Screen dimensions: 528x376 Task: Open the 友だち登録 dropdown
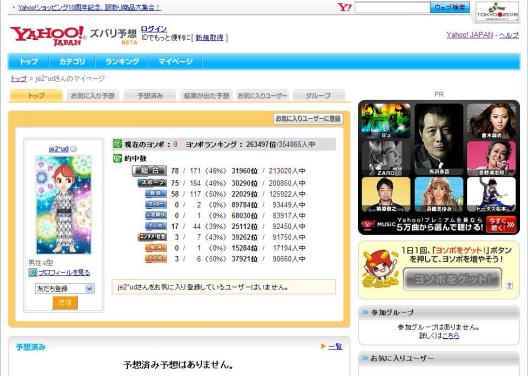click(x=65, y=288)
